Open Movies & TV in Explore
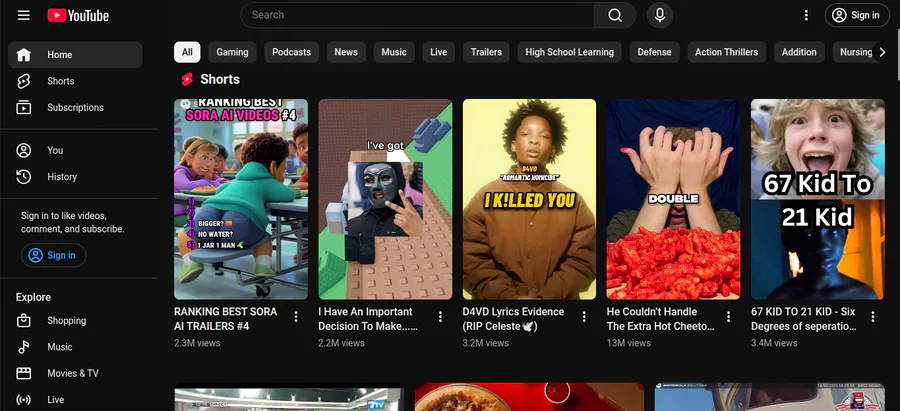This screenshot has height=411, width=900. pos(75,373)
